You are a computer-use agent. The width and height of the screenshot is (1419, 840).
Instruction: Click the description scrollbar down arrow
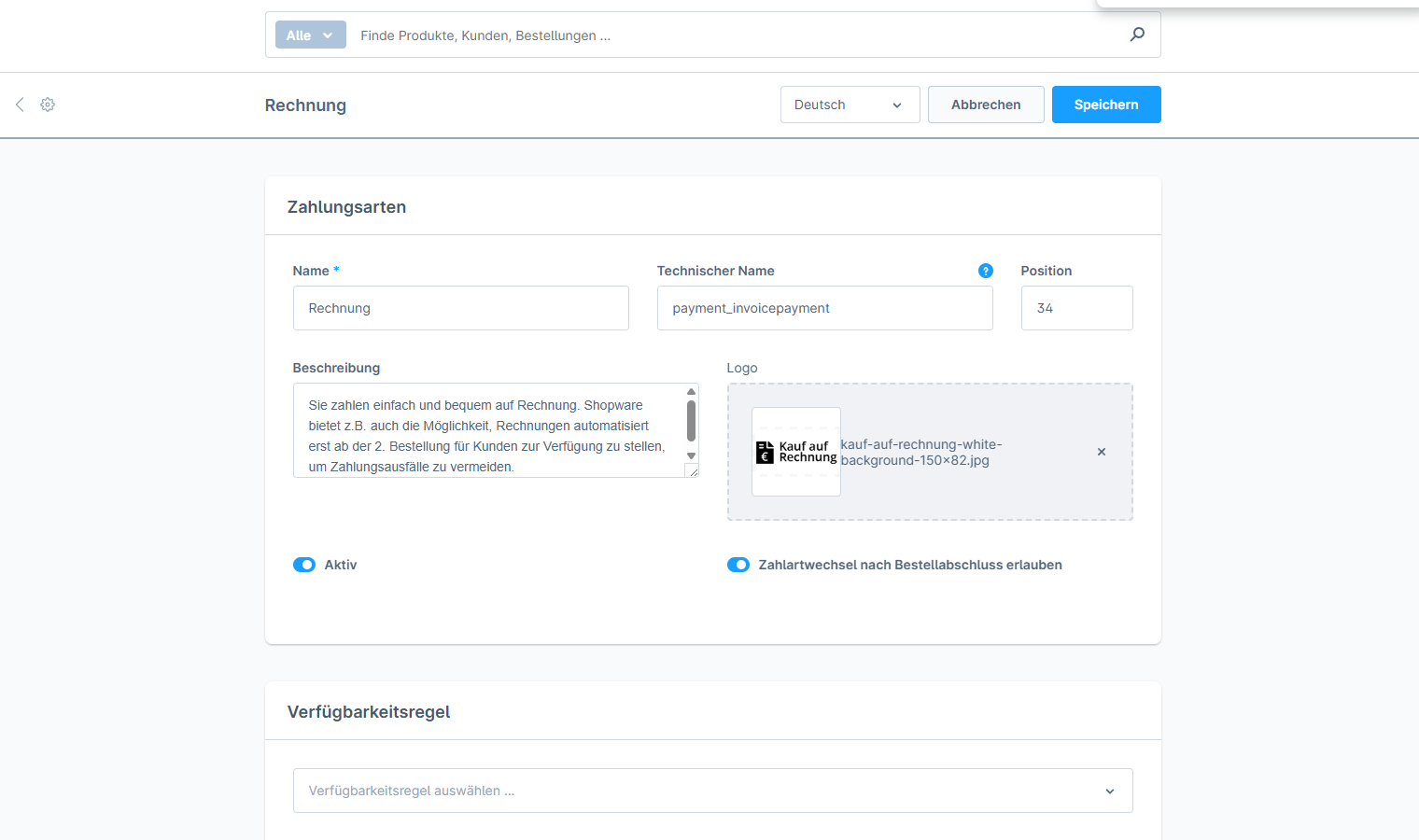click(x=691, y=456)
